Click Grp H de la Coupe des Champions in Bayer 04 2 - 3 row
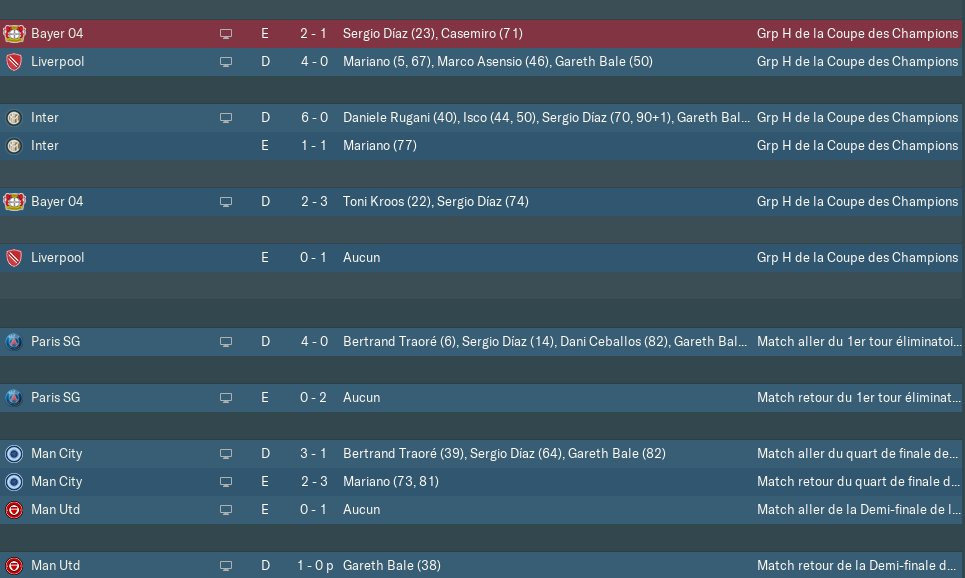Screen dimensions: 965x578 click(x=857, y=202)
